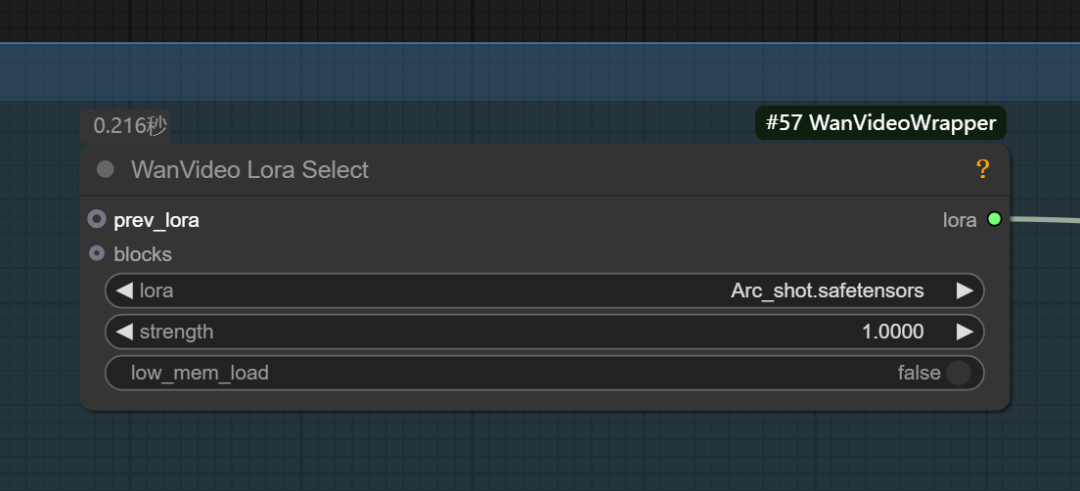Collapse the WanVideo Lora Select node via its gray dot
Image resolution: width=1080 pixels, height=491 pixels.
105,169
